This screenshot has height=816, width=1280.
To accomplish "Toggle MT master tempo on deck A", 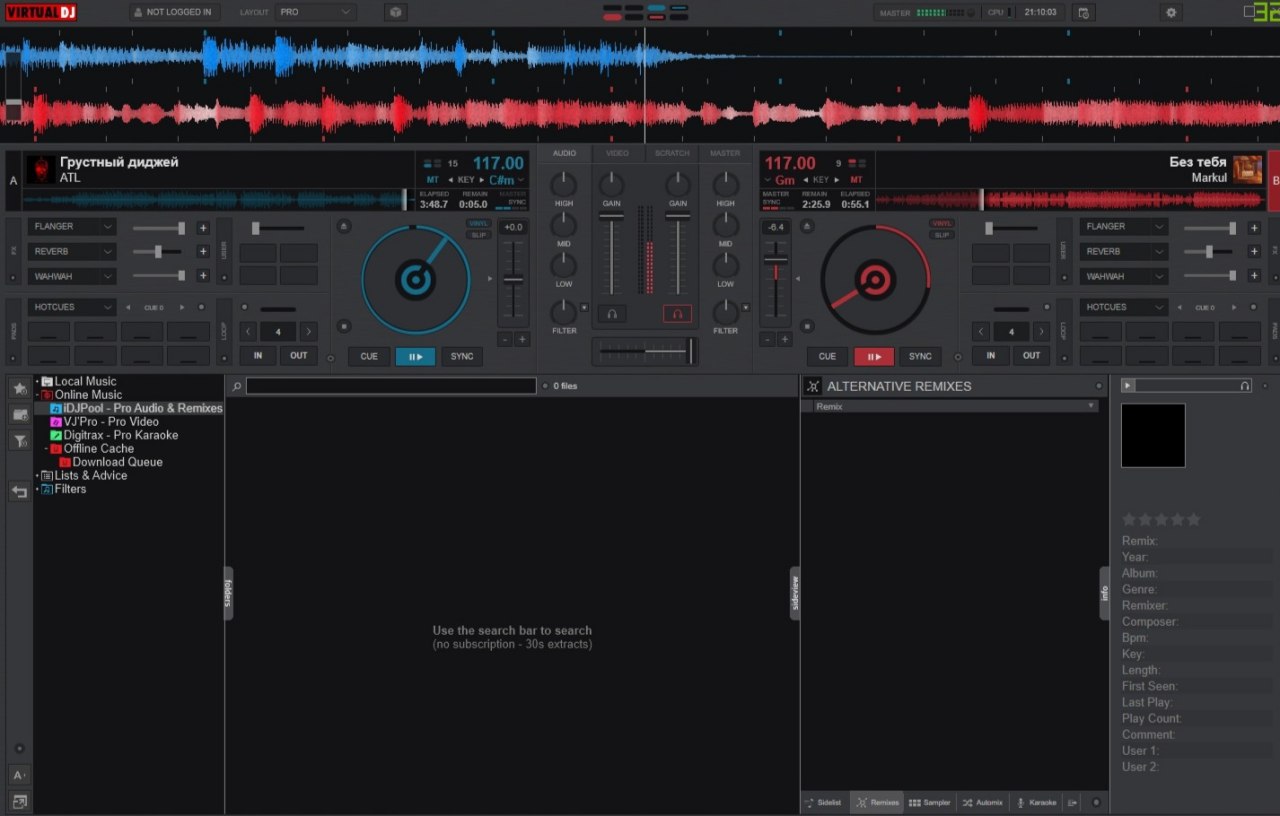I will [x=433, y=180].
